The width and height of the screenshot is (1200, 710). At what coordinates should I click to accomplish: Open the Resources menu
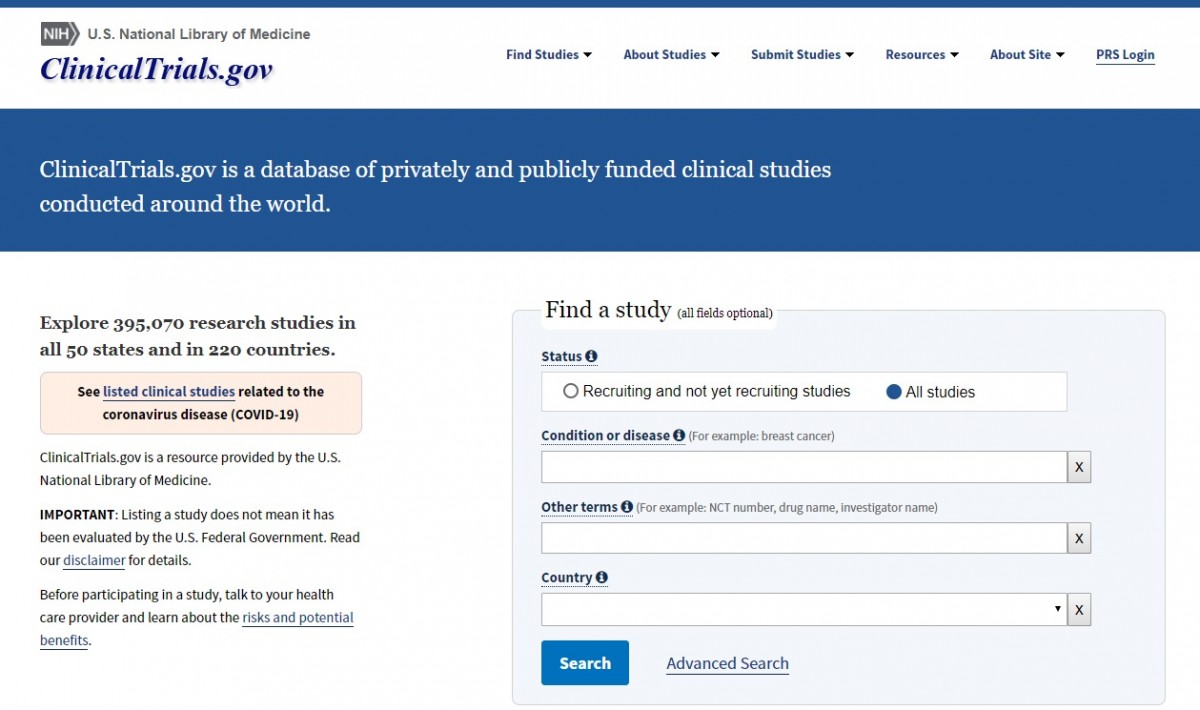921,55
